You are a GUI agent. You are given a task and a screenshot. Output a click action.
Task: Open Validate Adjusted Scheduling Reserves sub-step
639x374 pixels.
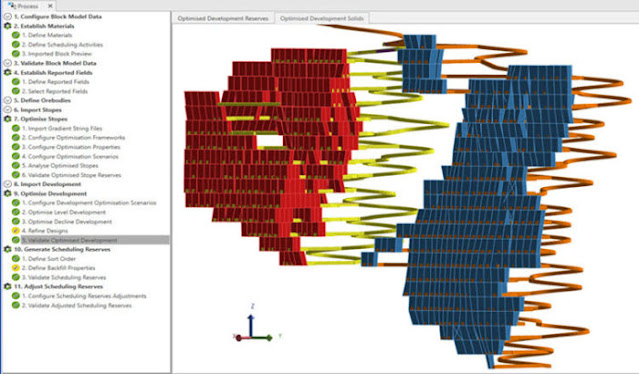[77, 306]
